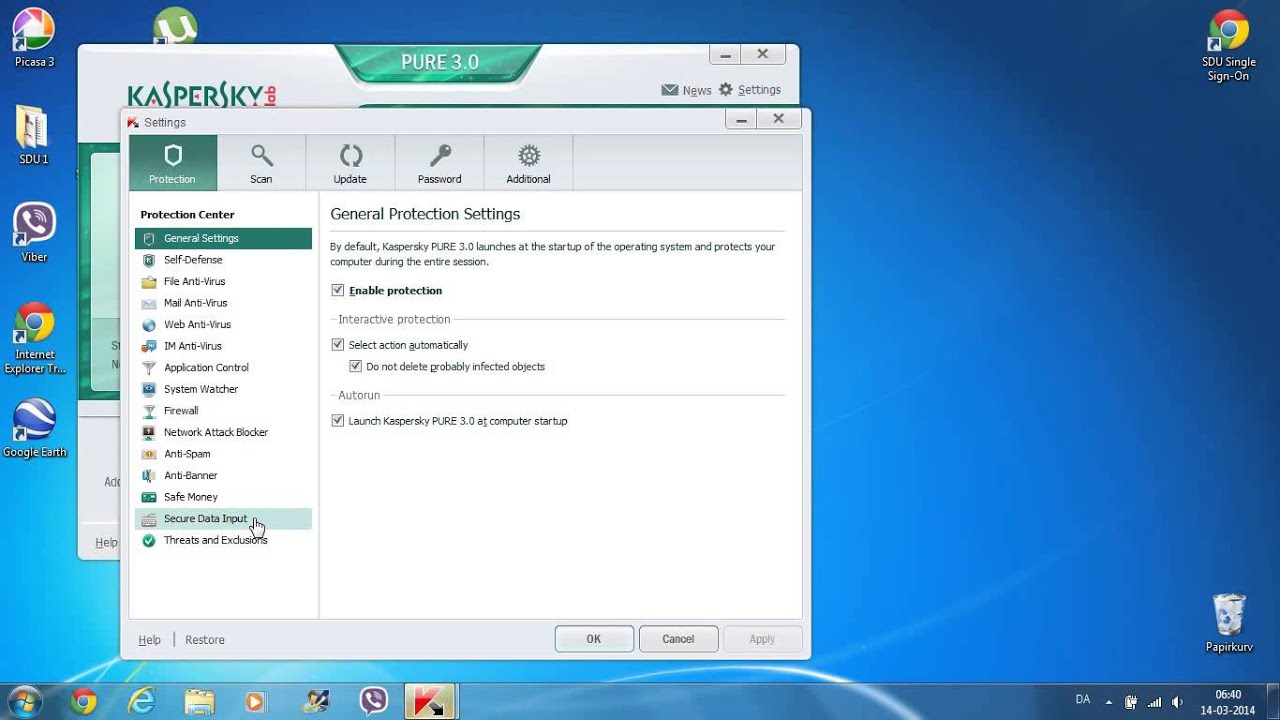
Task: Click the Mail Anti-Virus label
Action: (196, 303)
